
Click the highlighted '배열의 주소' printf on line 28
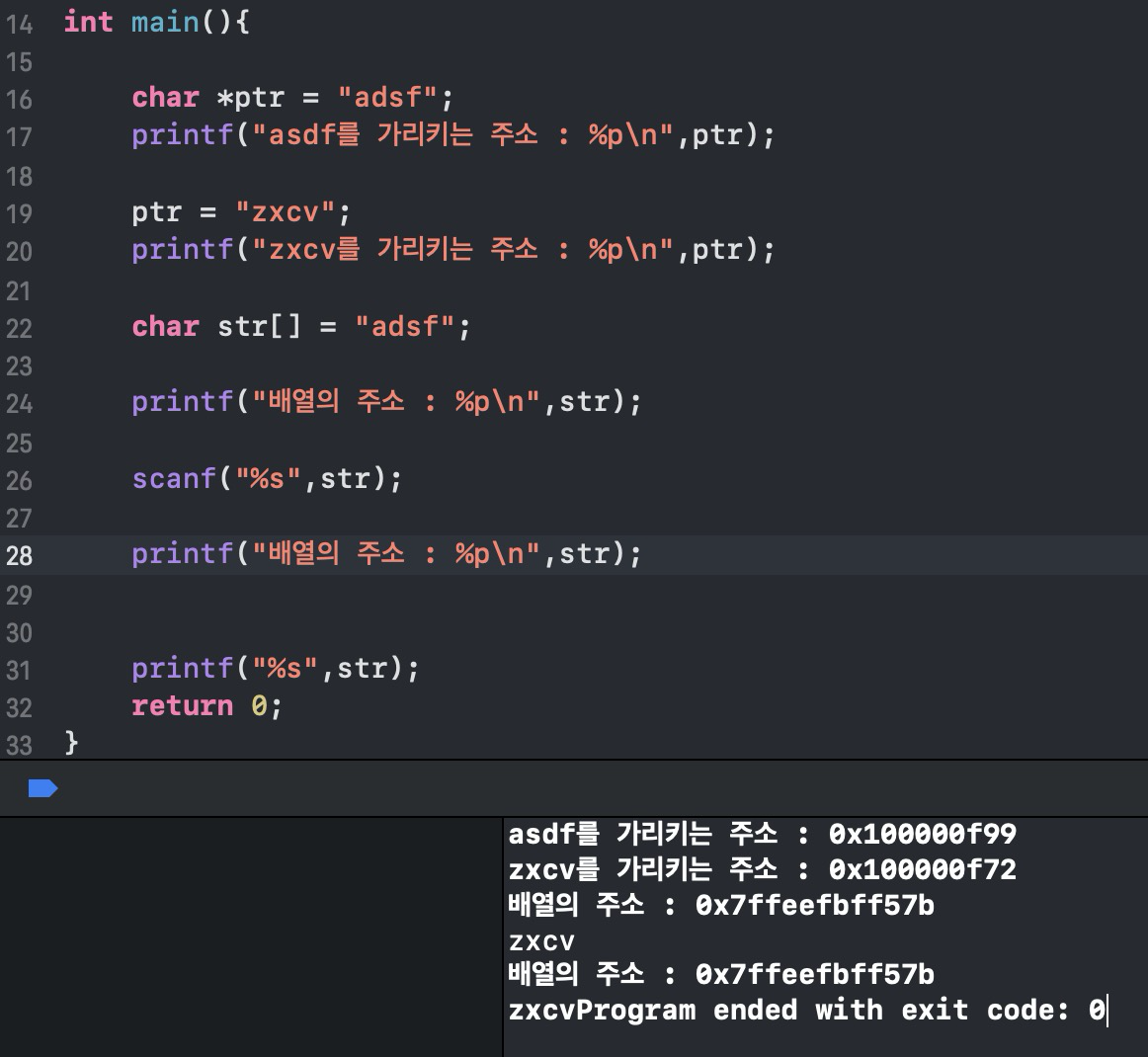[386, 554]
